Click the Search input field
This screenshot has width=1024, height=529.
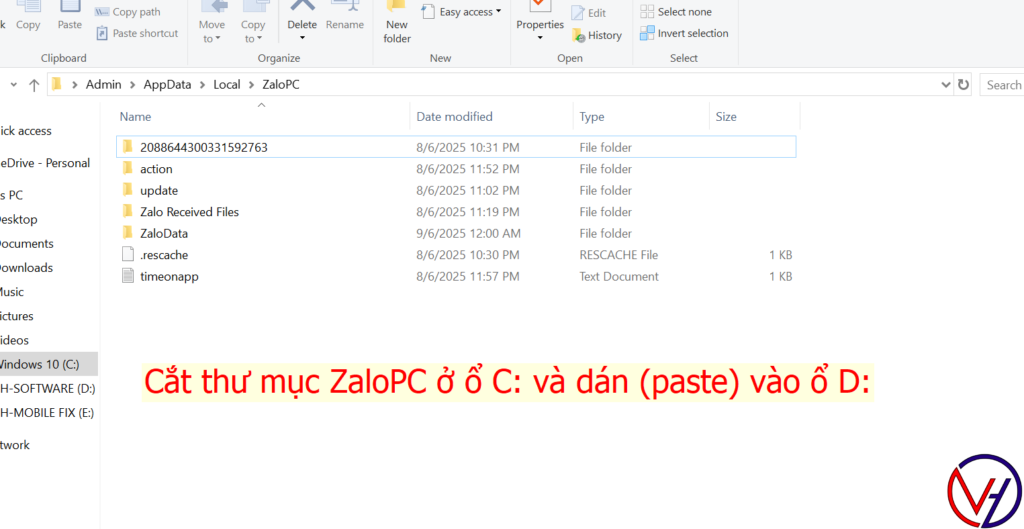coord(1002,85)
